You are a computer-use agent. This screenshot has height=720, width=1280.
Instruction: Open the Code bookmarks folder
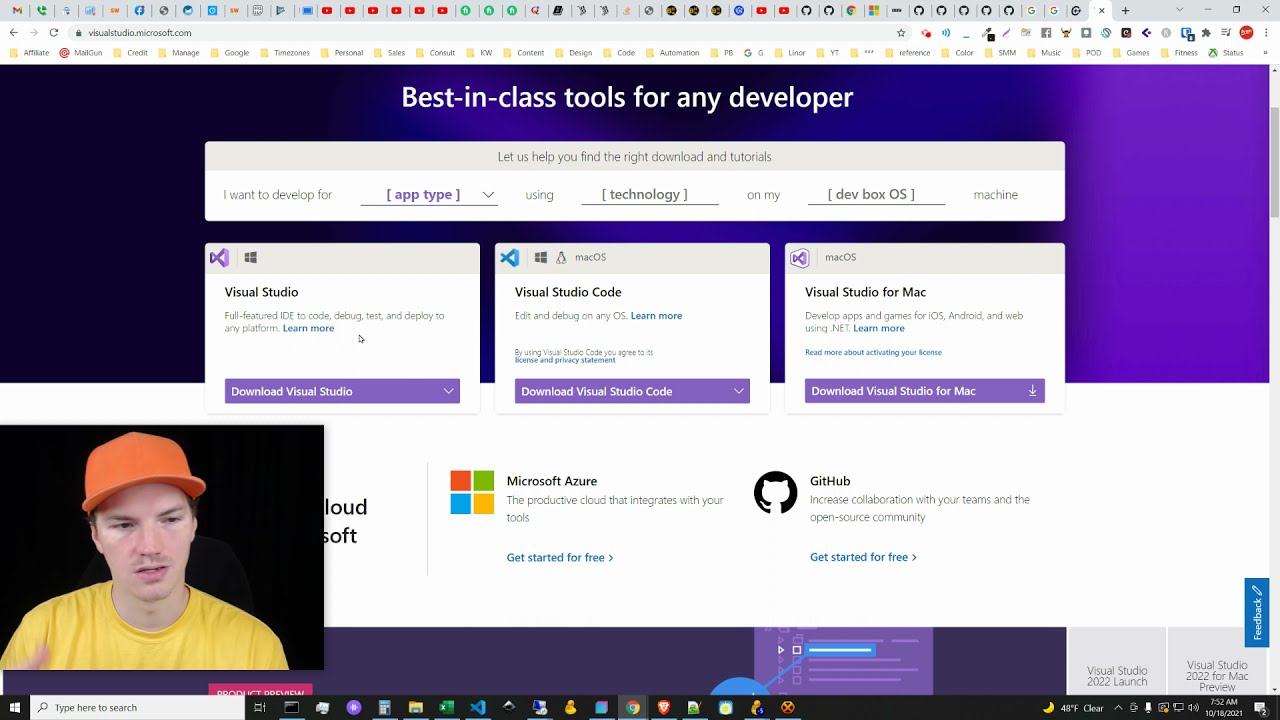click(619, 53)
